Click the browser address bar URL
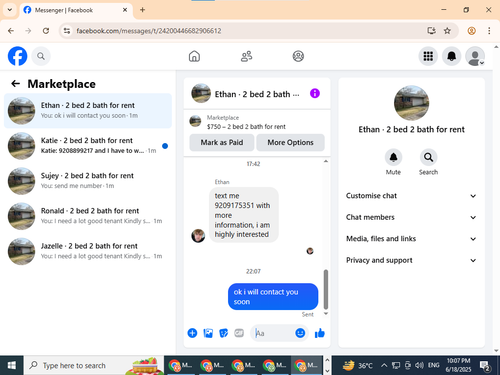 click(149, 31)
